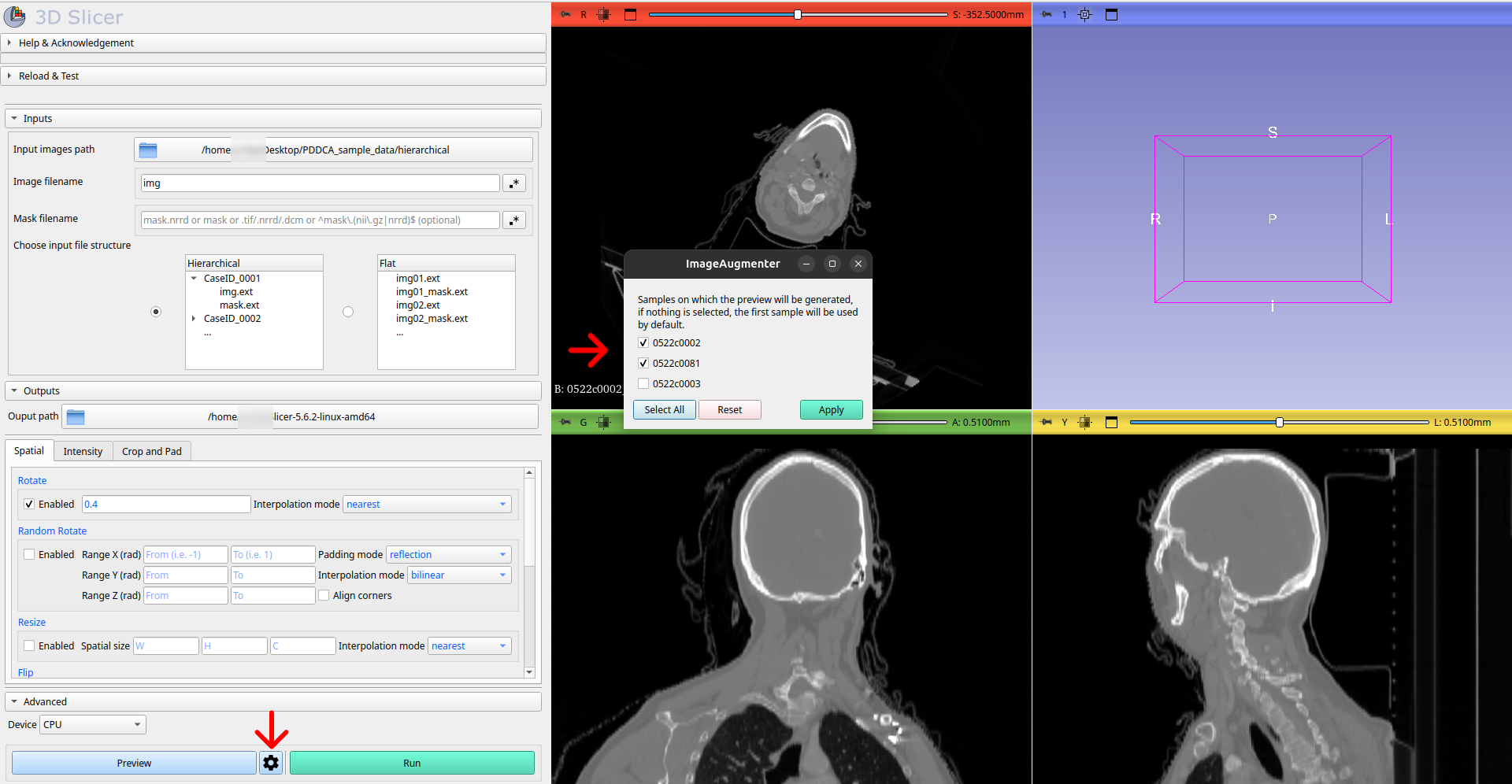1512x784 pixels.
Task: Select Flat file structure radio button
Action: 348,312
